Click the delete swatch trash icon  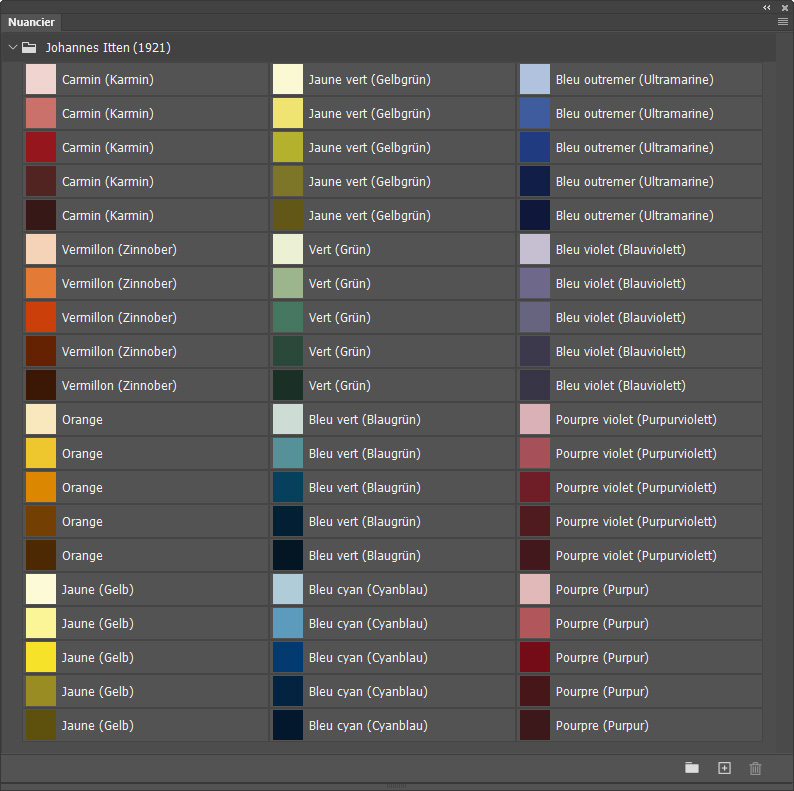click(x=756, y=768)
